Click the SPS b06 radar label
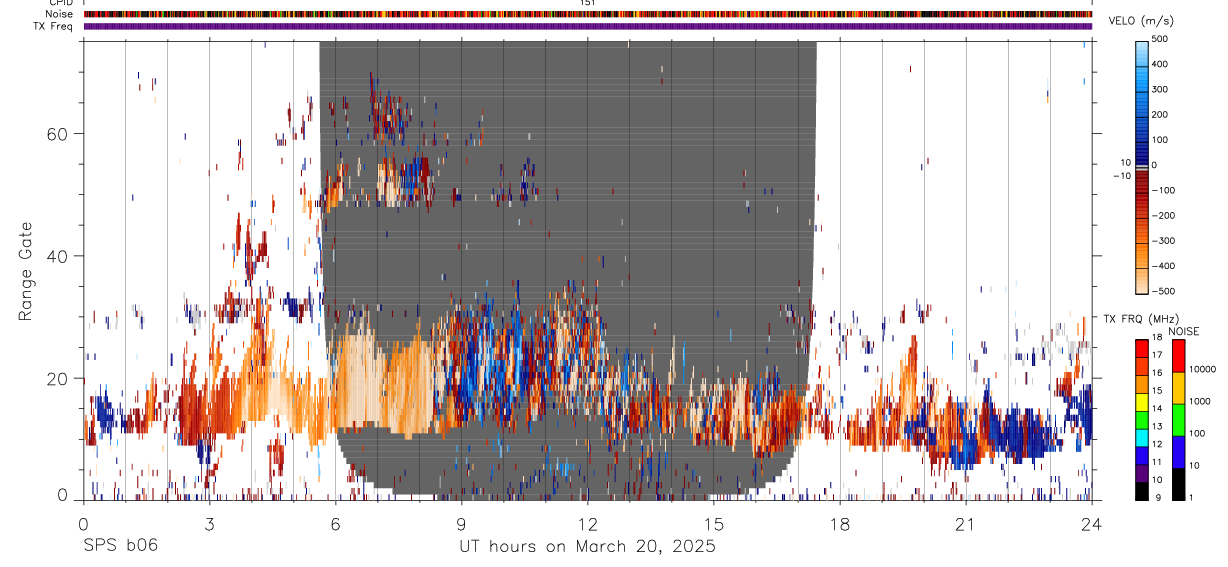This screenshot has height=567, width=1228. (120, 546)
